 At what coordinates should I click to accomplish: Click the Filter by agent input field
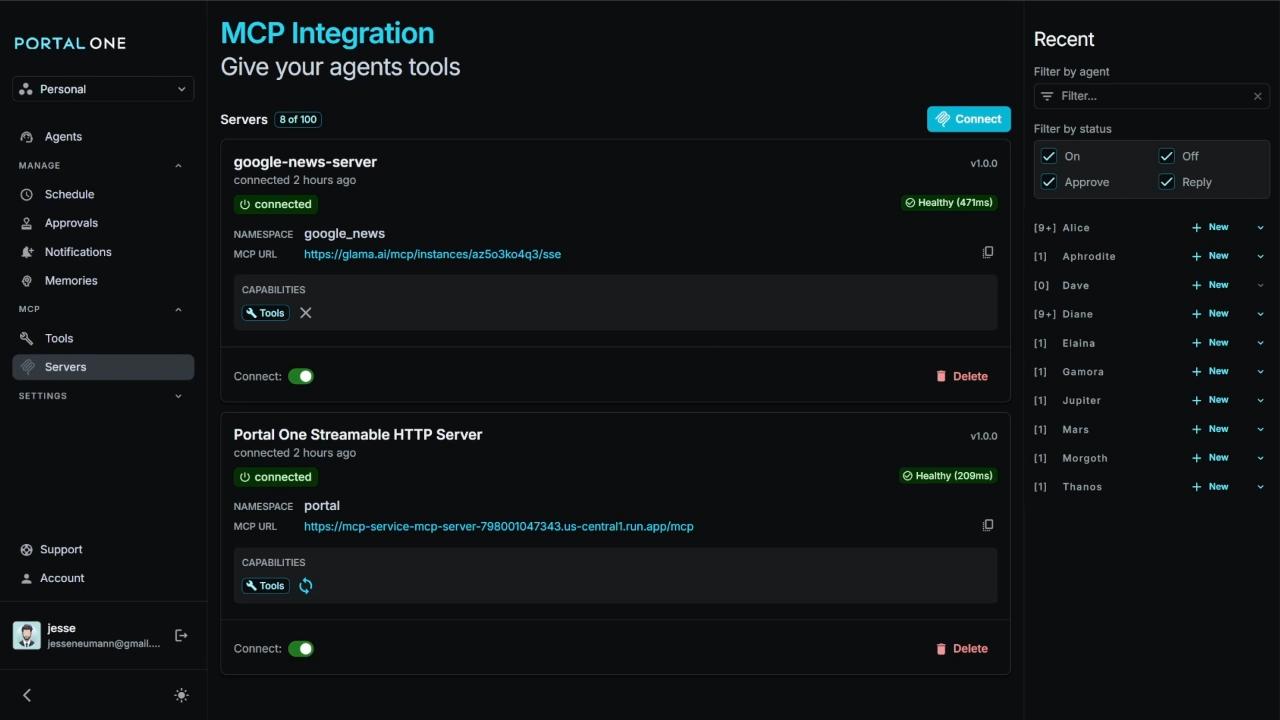(1150, 96)
